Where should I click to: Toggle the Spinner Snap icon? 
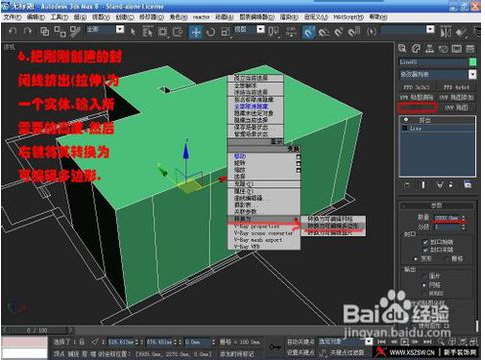click(x=354, y=32)
